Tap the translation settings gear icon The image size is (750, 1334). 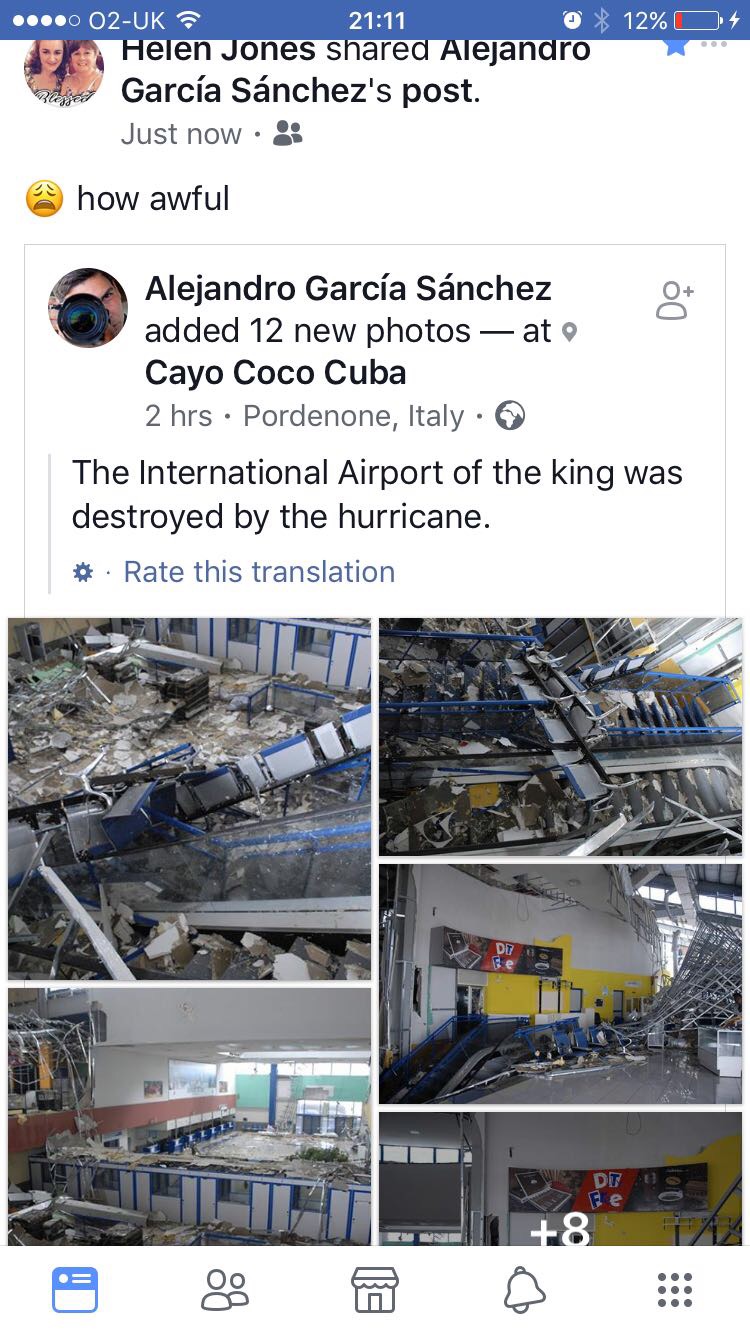point(84,572)
